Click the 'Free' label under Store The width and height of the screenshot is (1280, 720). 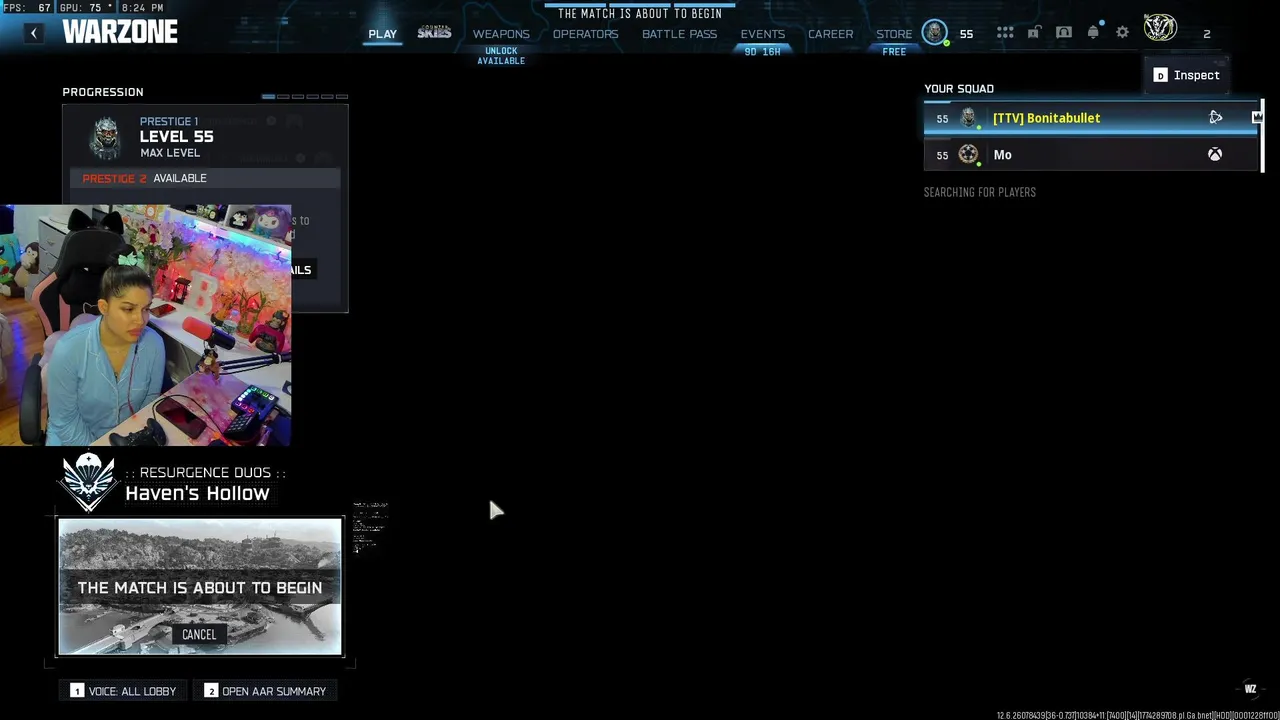click(x=894, y=52)
